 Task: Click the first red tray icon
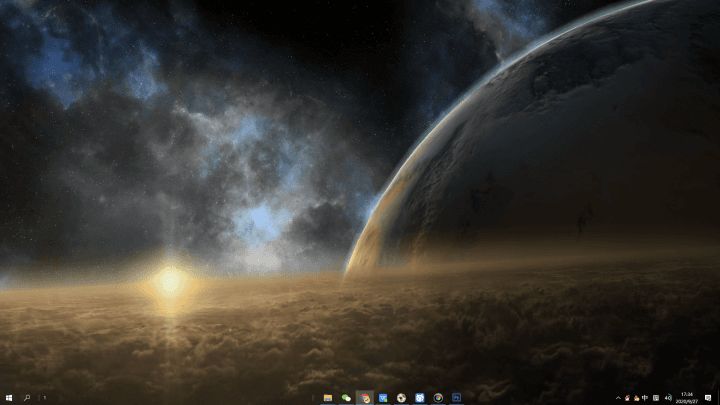(x=627, y=398)
